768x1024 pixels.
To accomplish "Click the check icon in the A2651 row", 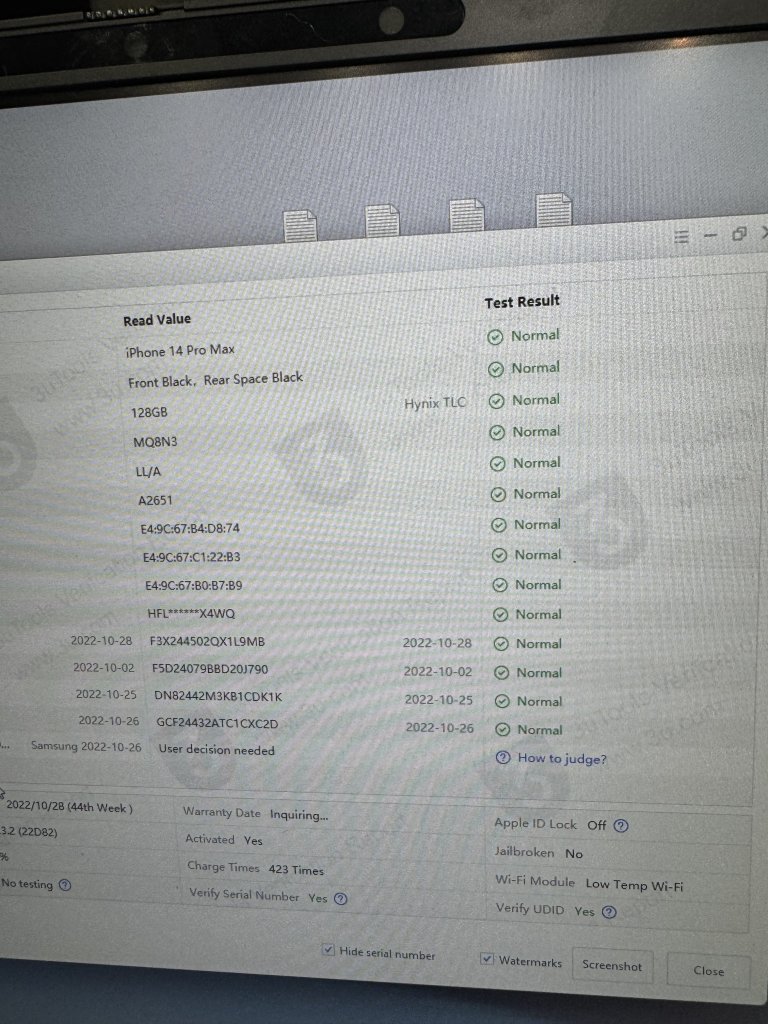I will point(498,494).
